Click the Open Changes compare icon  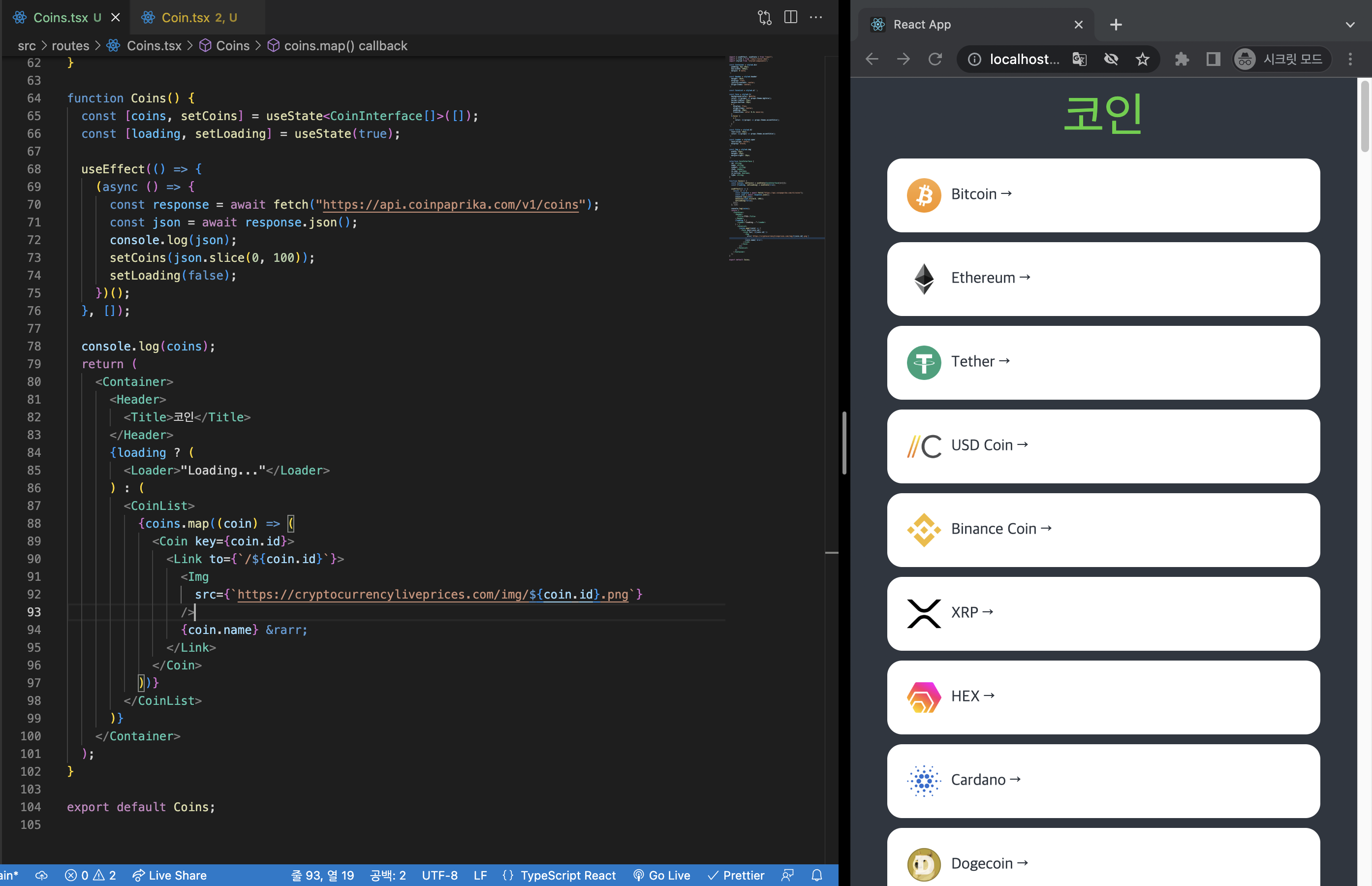click(764, 17)
